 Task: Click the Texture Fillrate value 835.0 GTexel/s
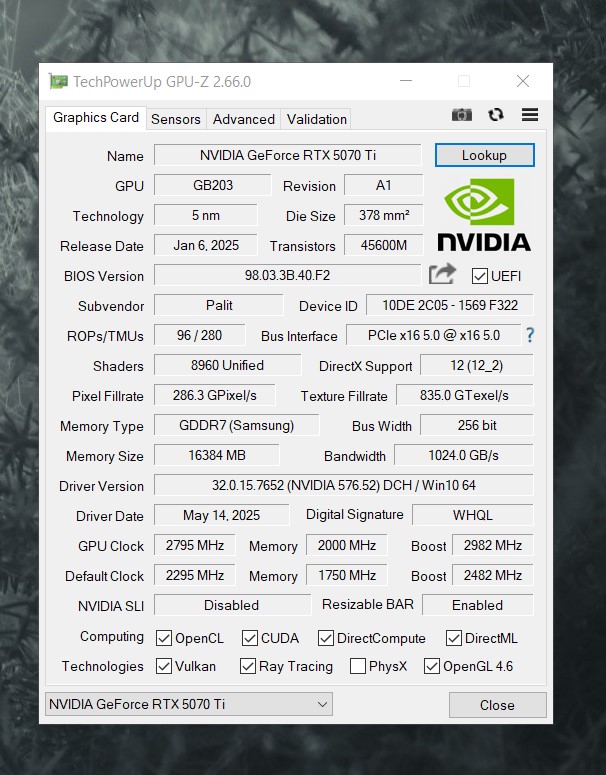[465, 395]
